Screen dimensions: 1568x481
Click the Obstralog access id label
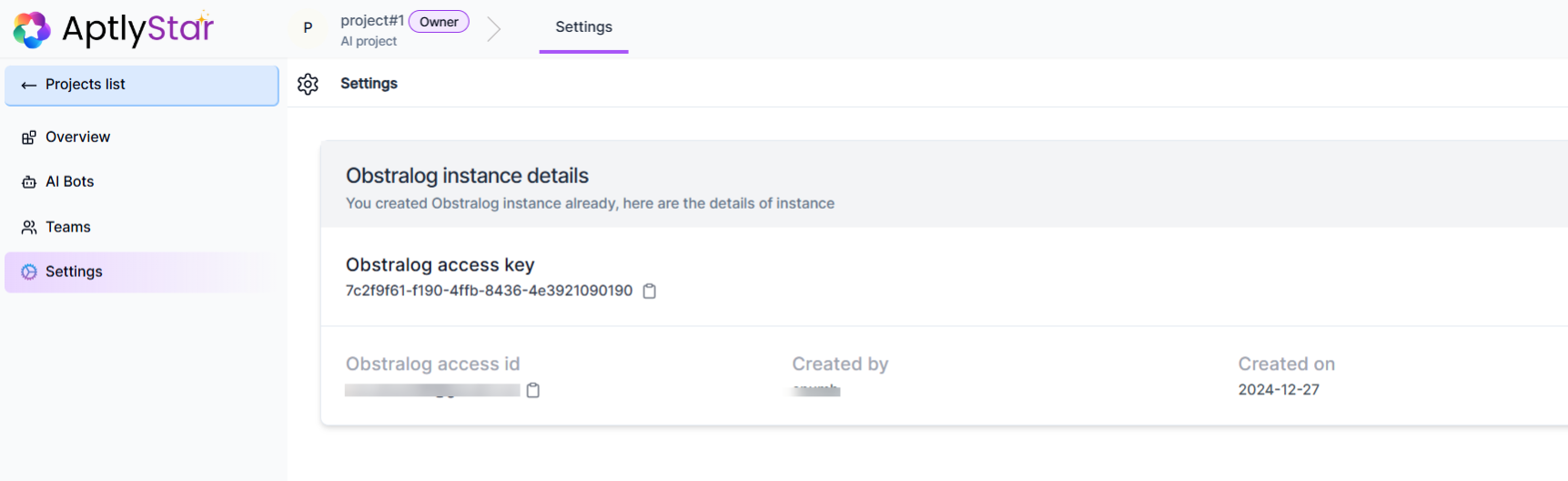432,363
